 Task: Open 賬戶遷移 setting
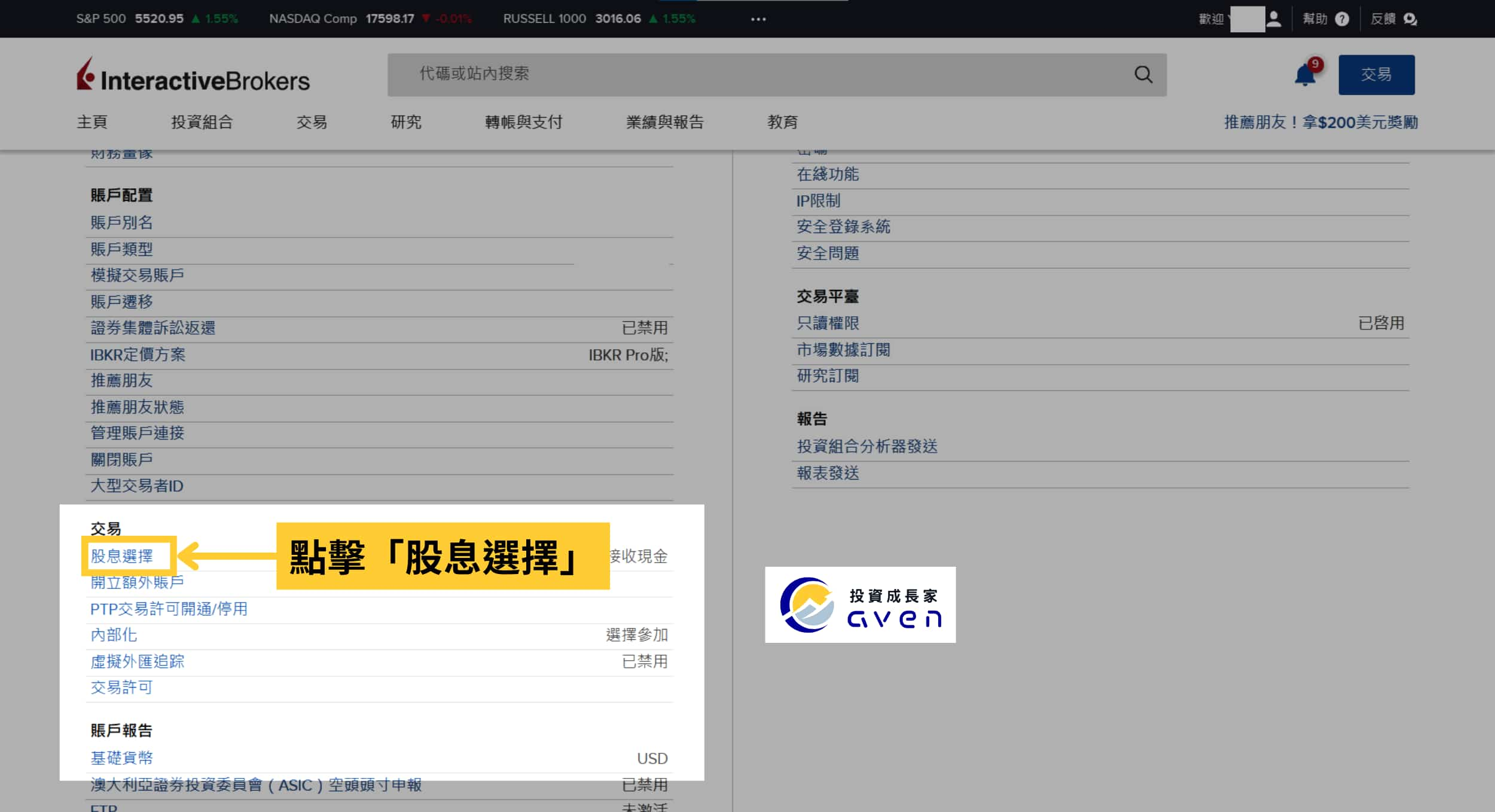[121, 301]
